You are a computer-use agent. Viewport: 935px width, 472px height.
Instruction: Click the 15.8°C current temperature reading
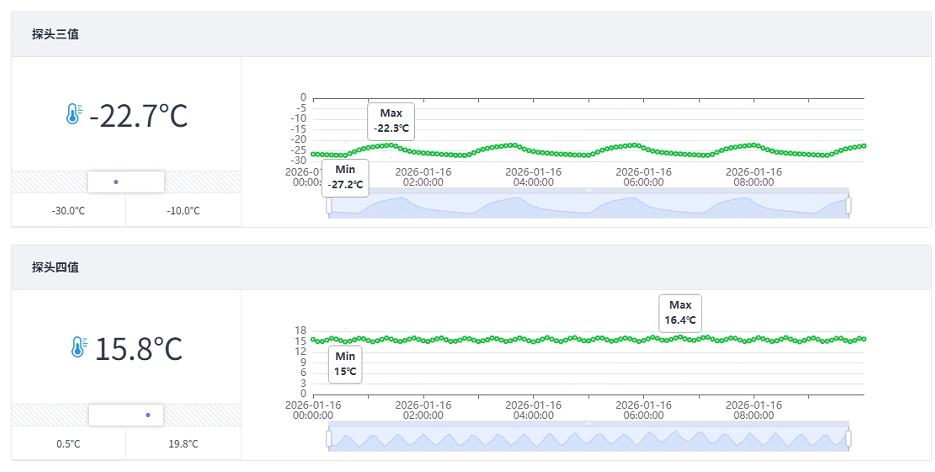point(138,349)
